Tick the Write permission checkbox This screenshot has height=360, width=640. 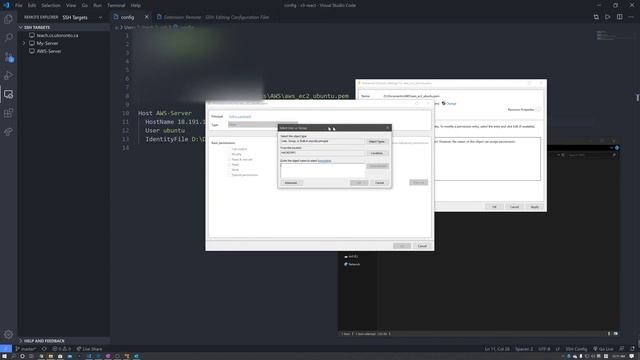(x=229, y=170)
